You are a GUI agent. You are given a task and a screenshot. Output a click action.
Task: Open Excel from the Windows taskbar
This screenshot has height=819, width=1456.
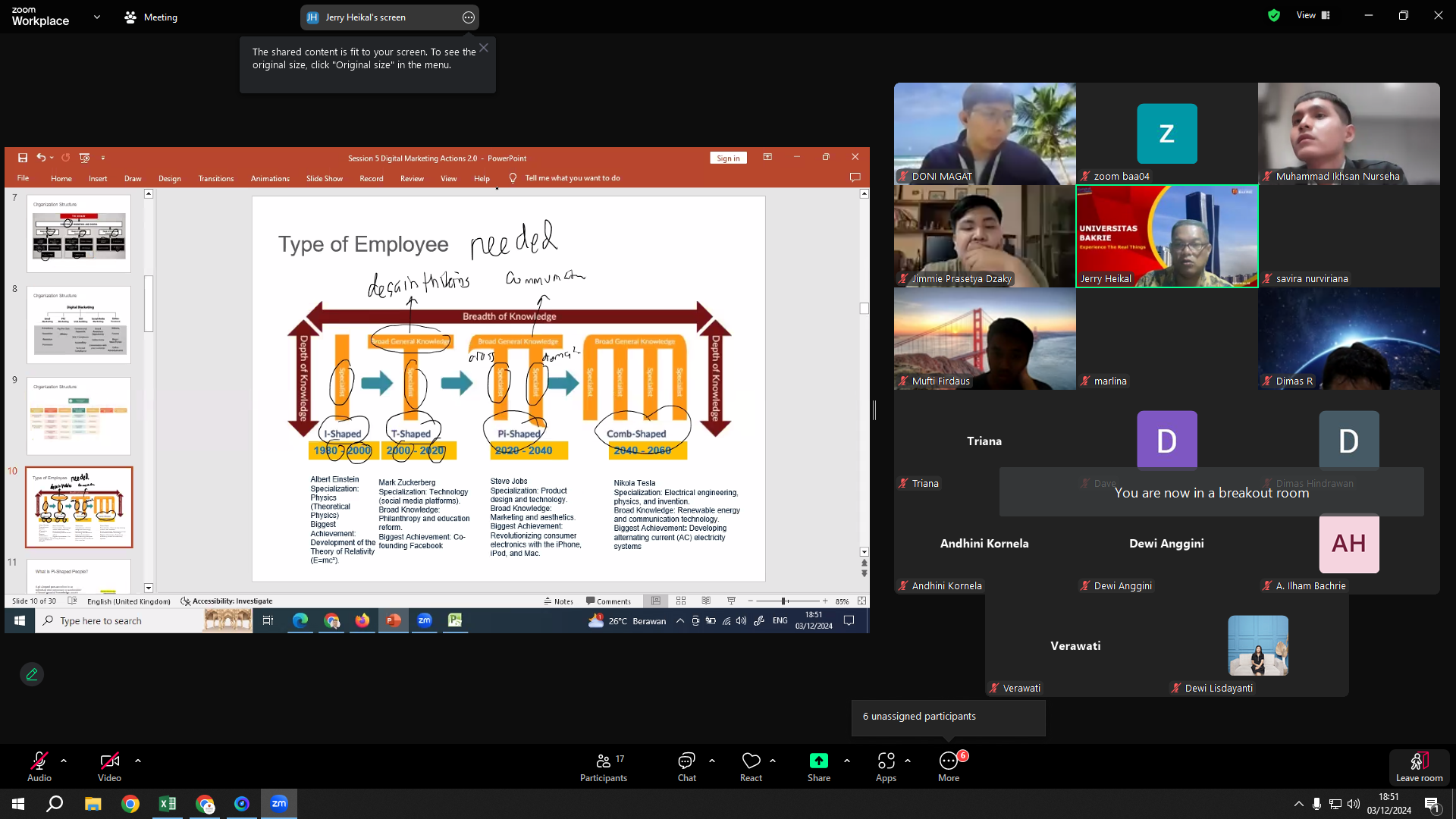pos(167,804)
